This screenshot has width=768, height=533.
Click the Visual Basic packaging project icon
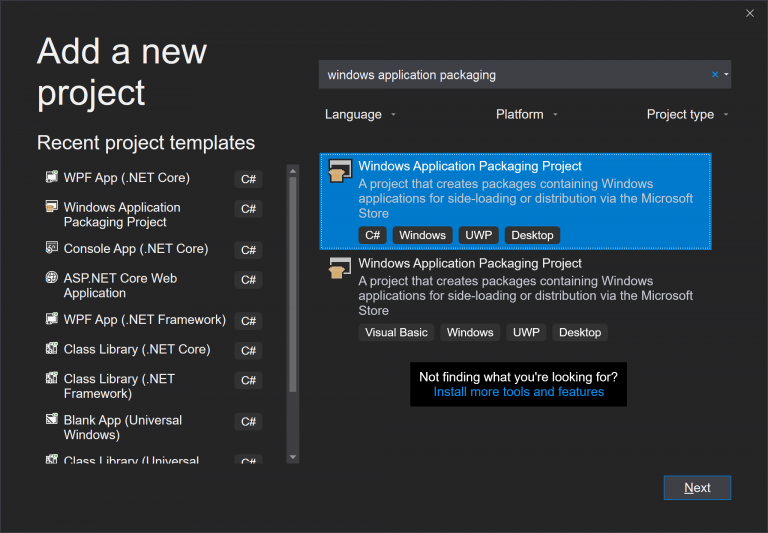point(340,268)
